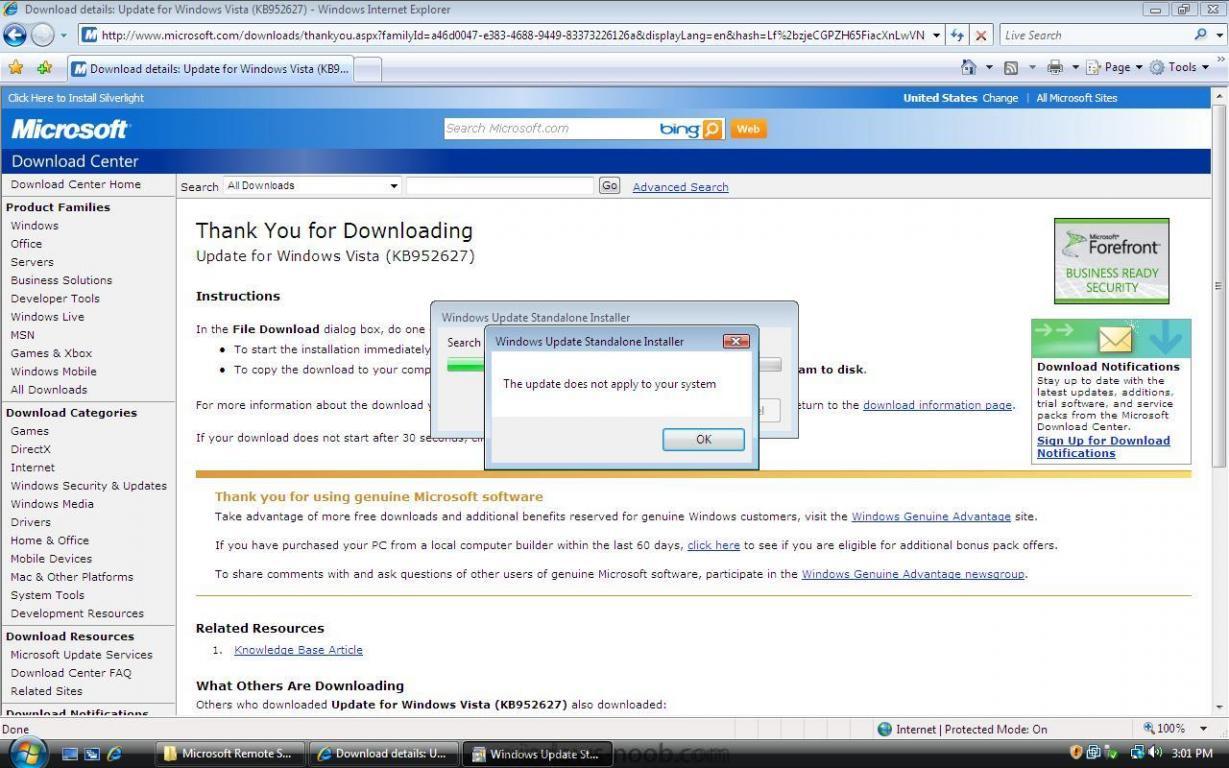Open a new blank browser tab
The width and height of the screenshot is (1229, 768).
click(368, 69)
